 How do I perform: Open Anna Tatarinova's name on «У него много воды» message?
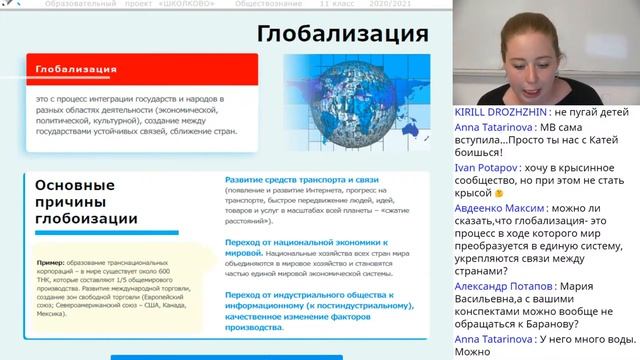click(493, 339)
